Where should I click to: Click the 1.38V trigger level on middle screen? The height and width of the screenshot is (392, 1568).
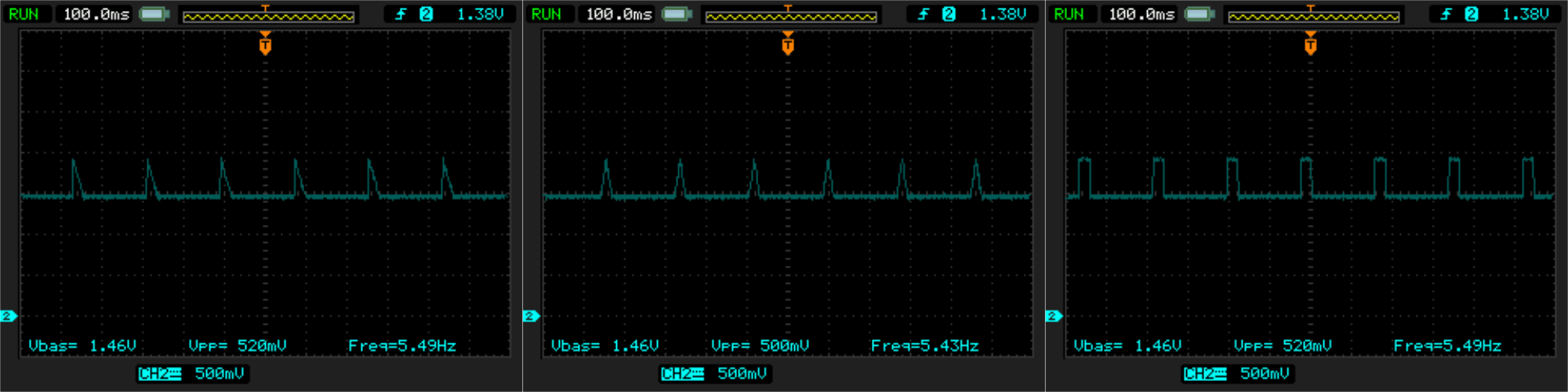click(x=1003, y=14)
